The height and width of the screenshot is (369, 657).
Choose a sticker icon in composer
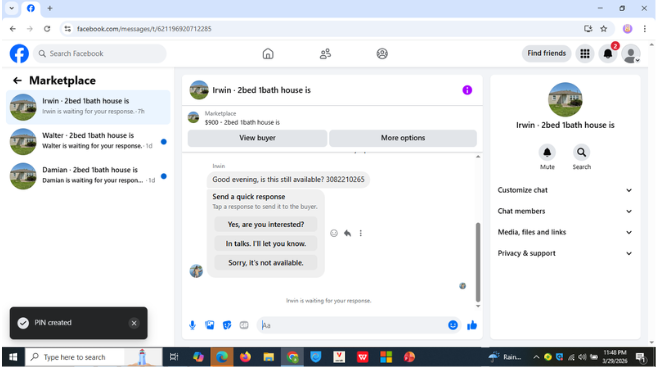(x=227, y=325)
